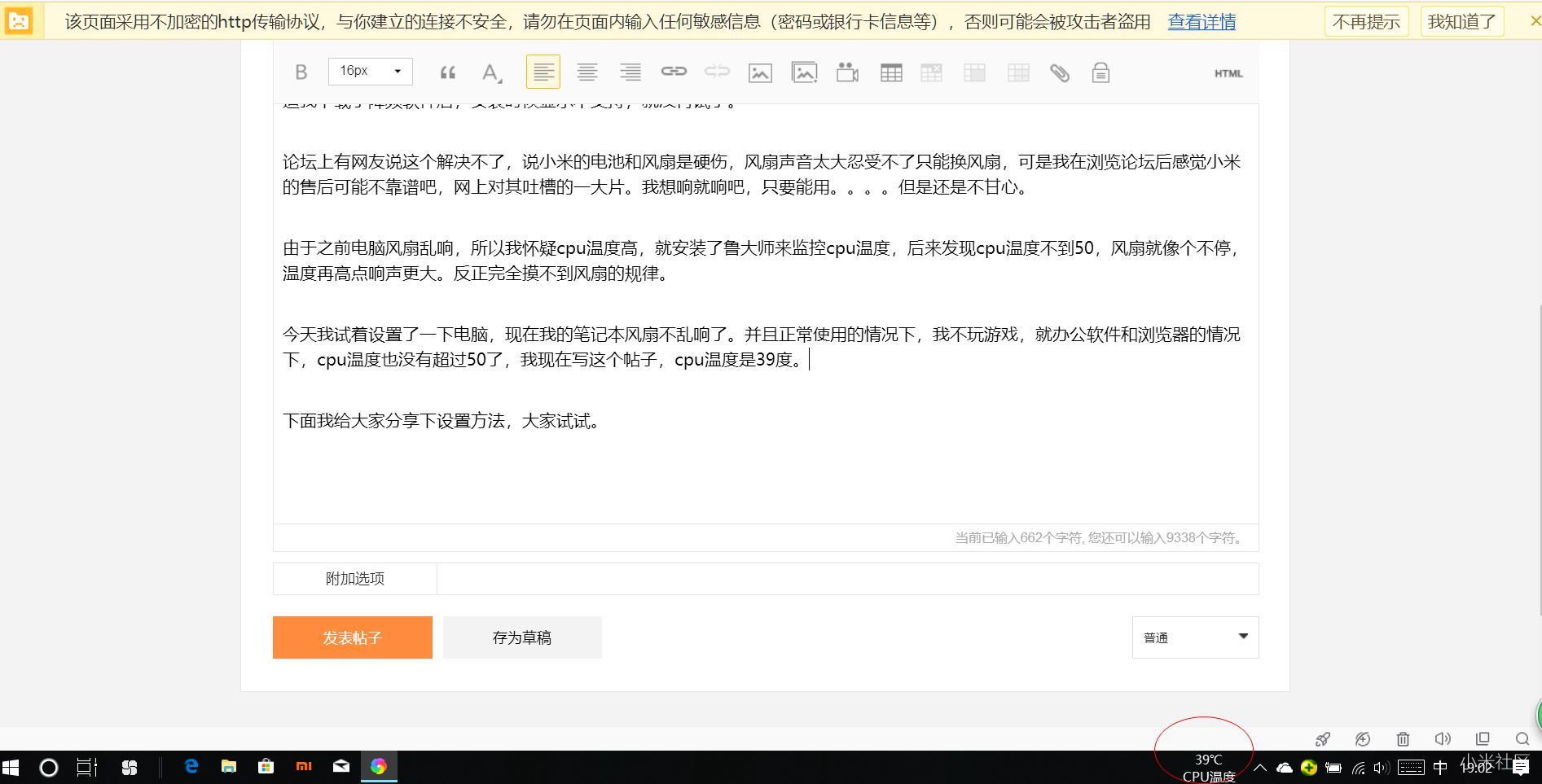This screenshot has height=784, width=1542.
Task: Show hidden system tray icons
Action: coord(1259,767)
